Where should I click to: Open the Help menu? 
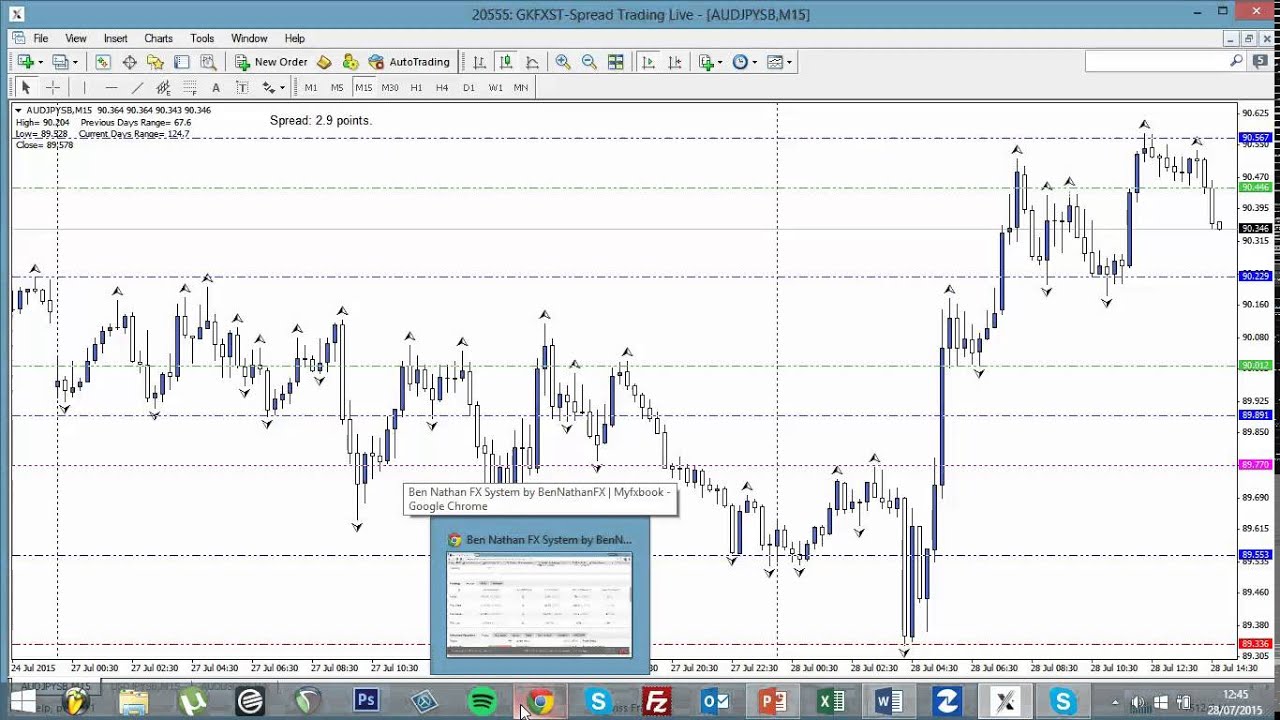click(295, 38)
